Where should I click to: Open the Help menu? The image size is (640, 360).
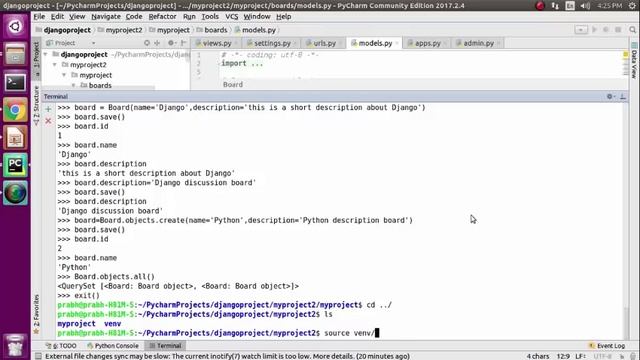point(283,17)
